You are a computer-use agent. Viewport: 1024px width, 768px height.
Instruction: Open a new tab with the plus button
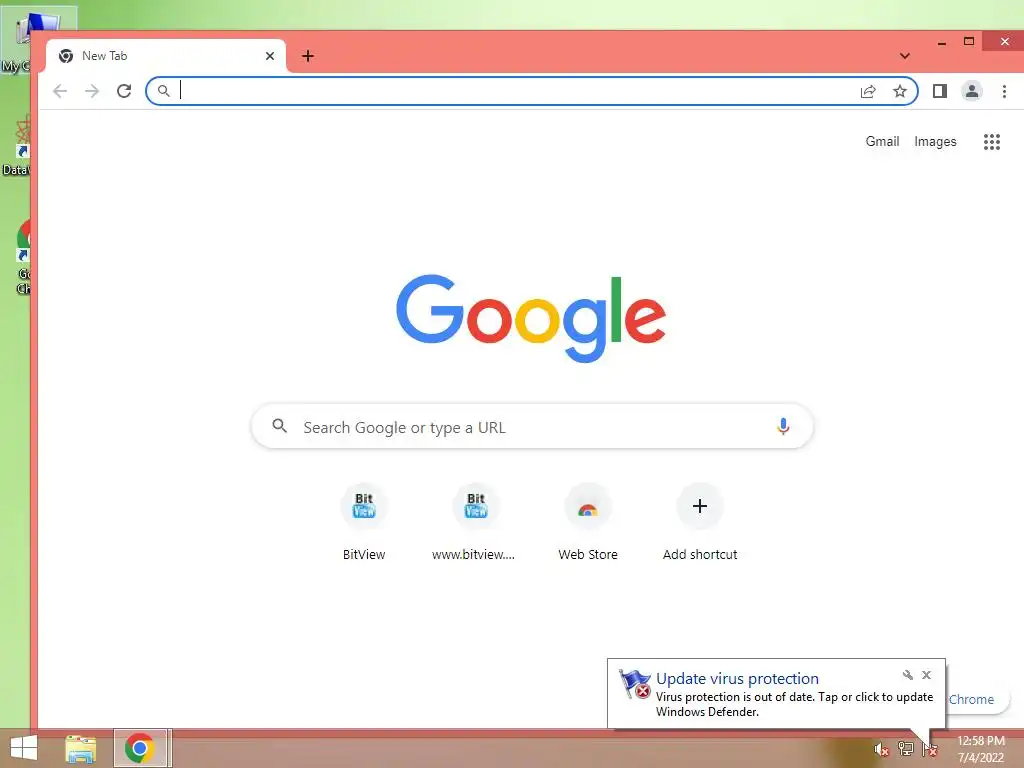[308, 56]
